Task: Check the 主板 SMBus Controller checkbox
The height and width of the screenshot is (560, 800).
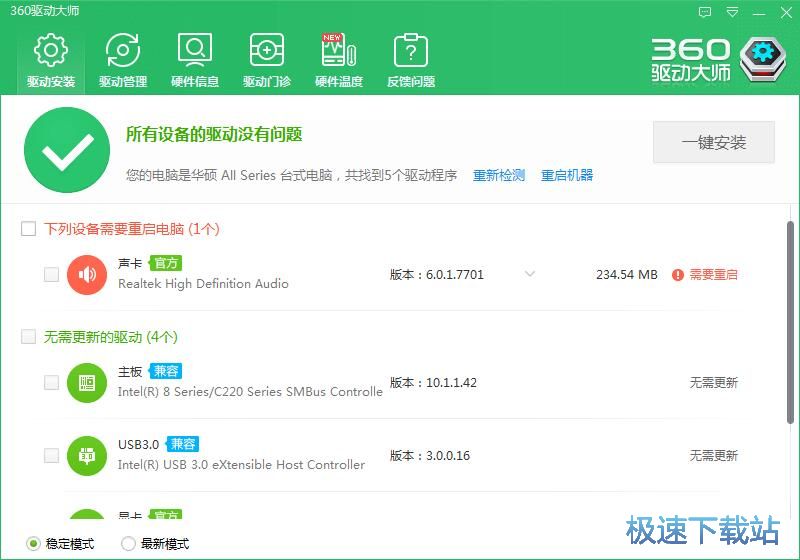Action: [51, 382]
